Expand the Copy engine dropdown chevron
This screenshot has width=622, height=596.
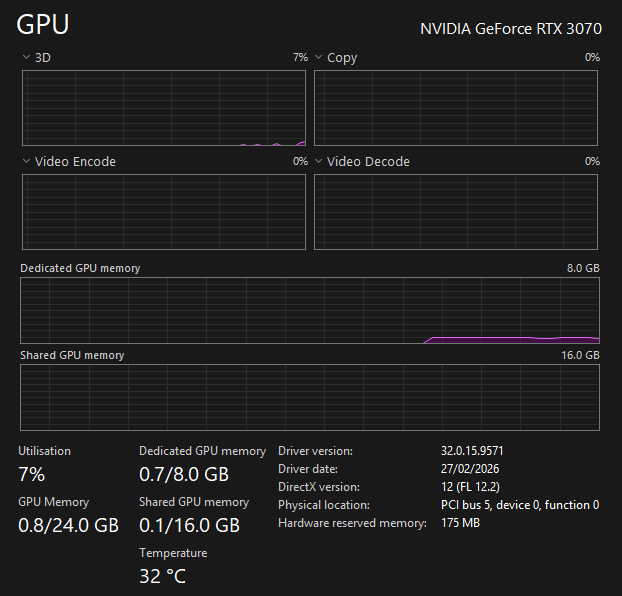click(x=319, y=58)
